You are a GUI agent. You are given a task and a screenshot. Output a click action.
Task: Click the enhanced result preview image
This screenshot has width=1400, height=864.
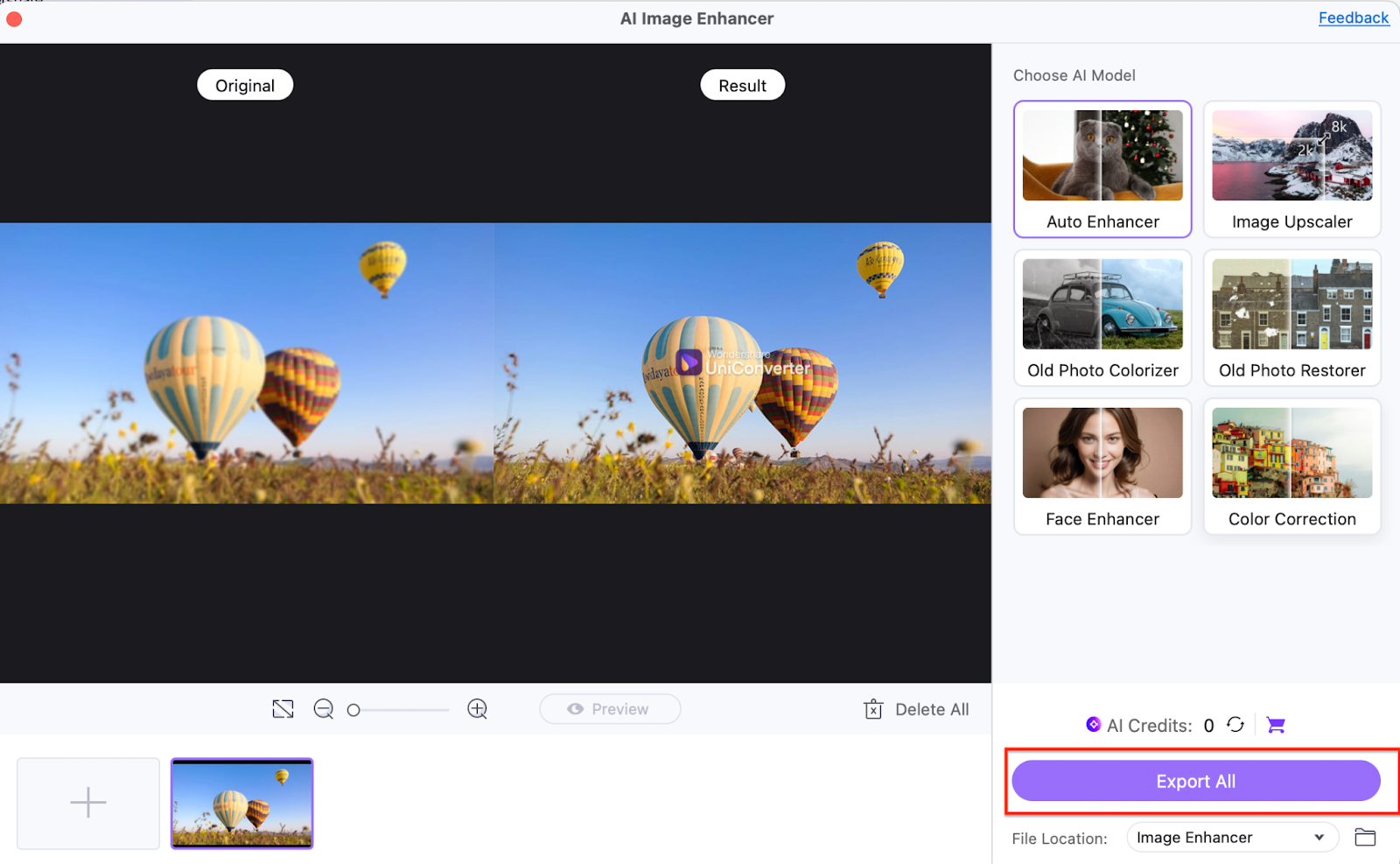(743, 363)
